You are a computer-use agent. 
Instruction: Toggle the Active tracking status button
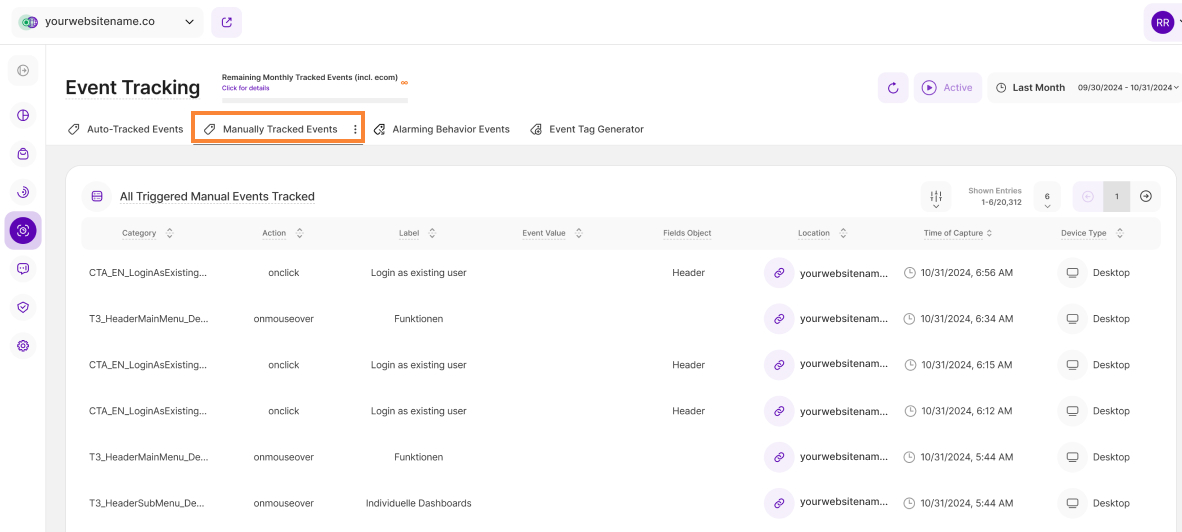point(946,88)
